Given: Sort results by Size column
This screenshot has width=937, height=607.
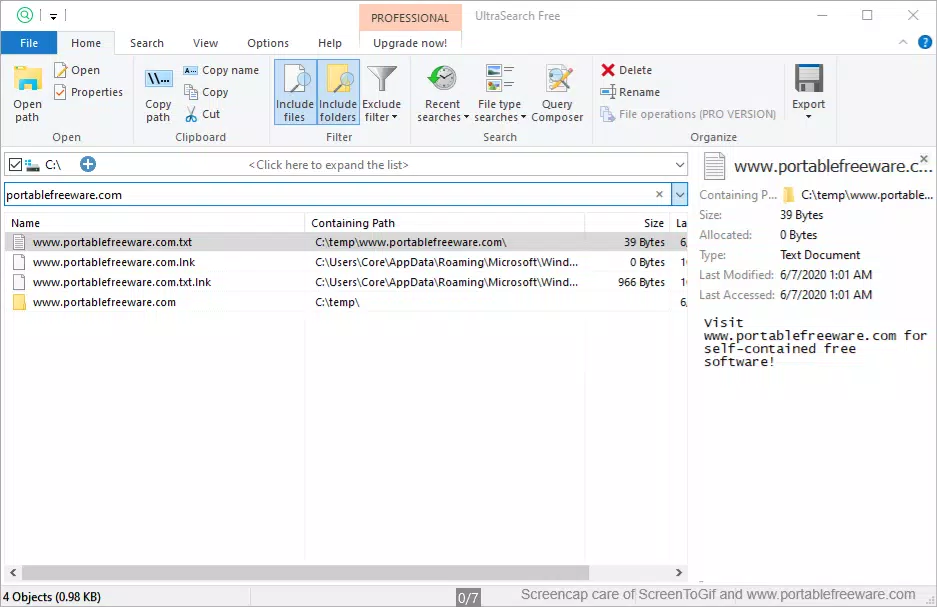Looking at the screenshot, I should pos(627,223).
